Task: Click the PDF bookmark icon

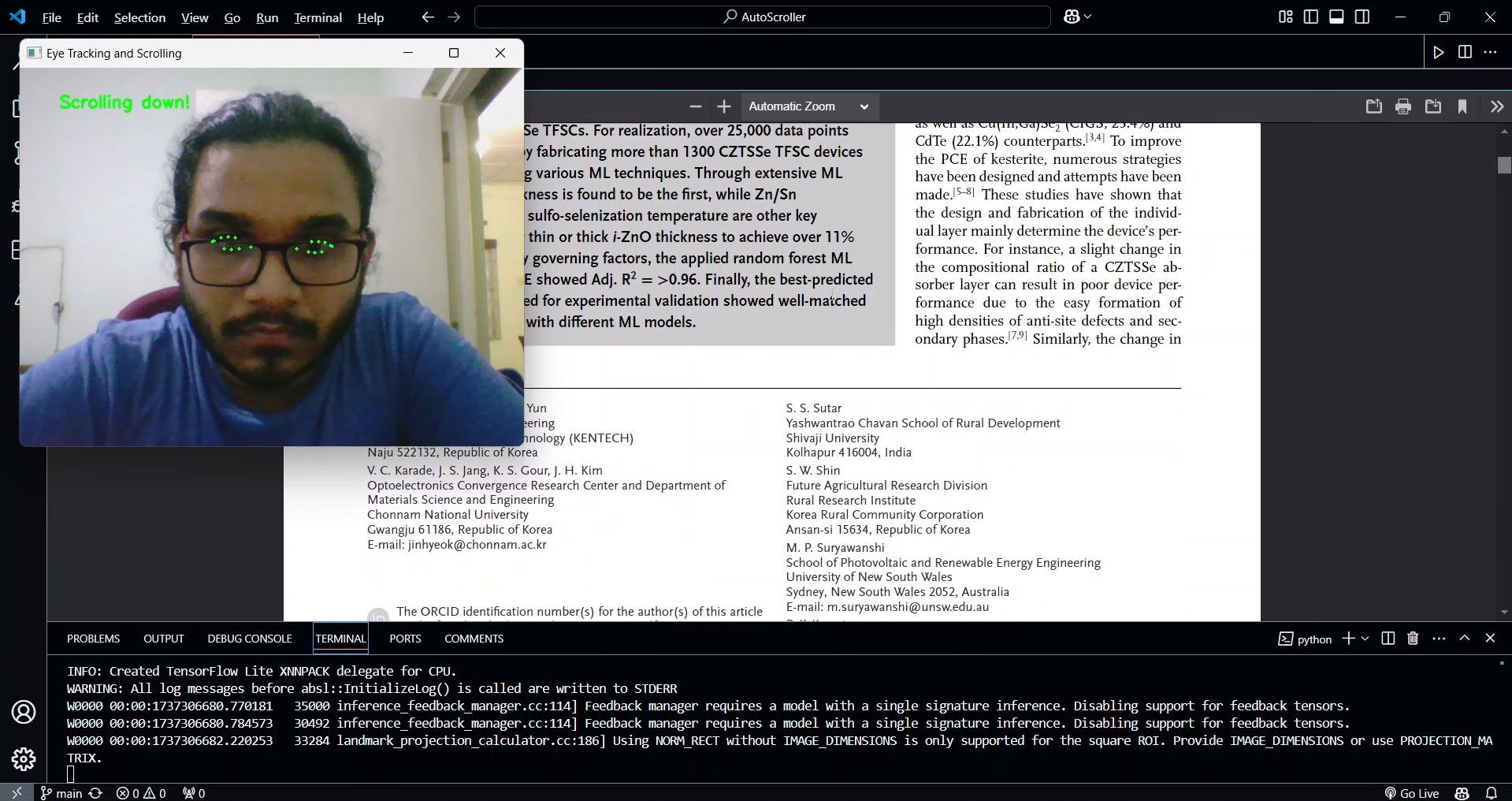Action: point(1462,106)
